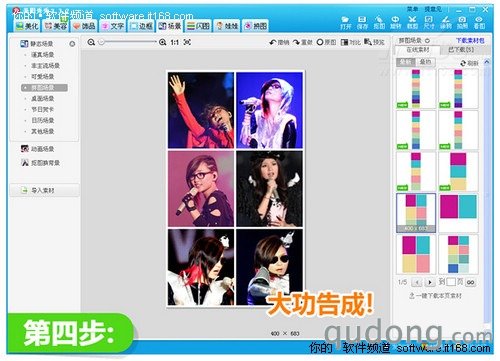Expand the 动画场景 category
The width and height of the screenshot is (500, 361).
tap(42, 149)
